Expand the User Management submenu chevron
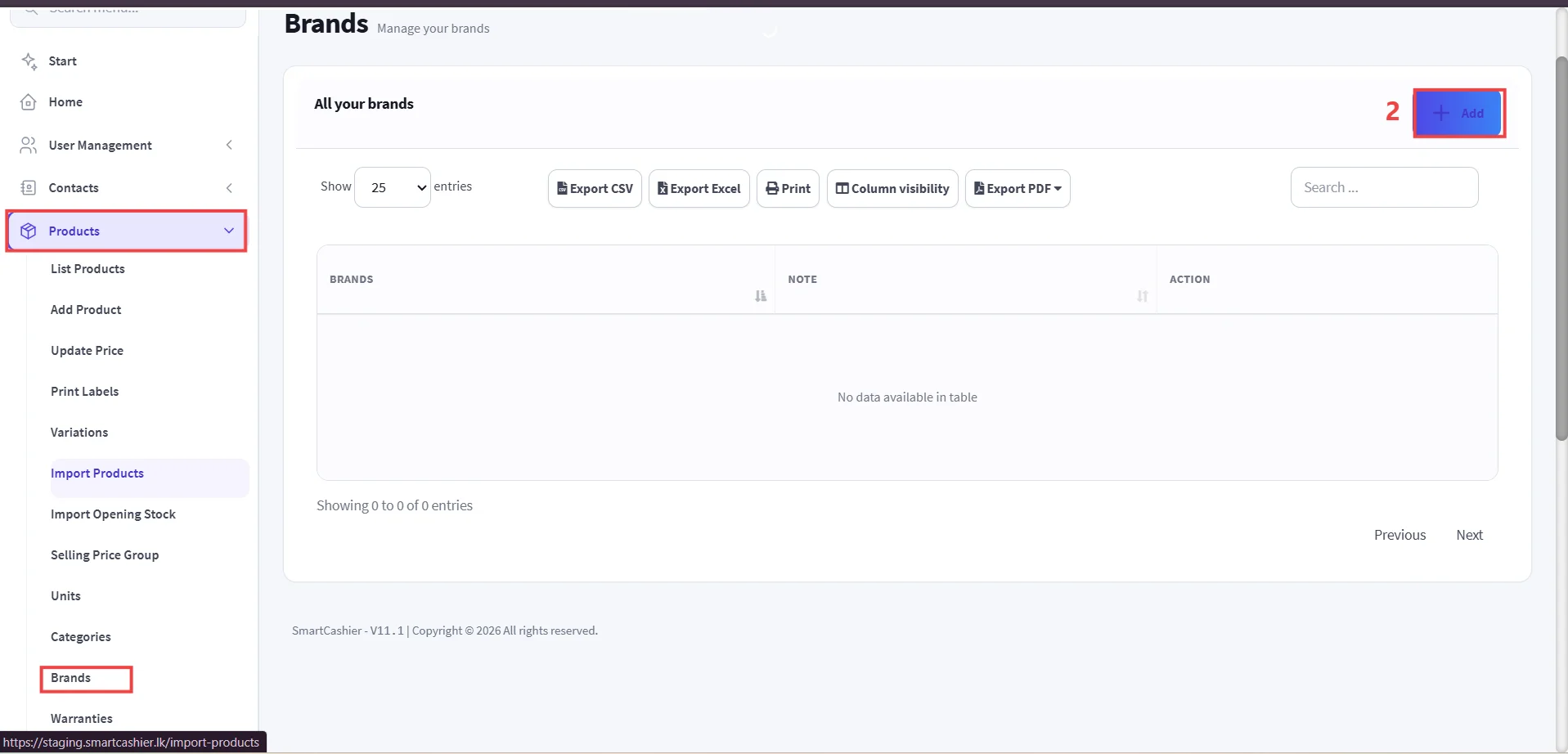 (229, 145)
